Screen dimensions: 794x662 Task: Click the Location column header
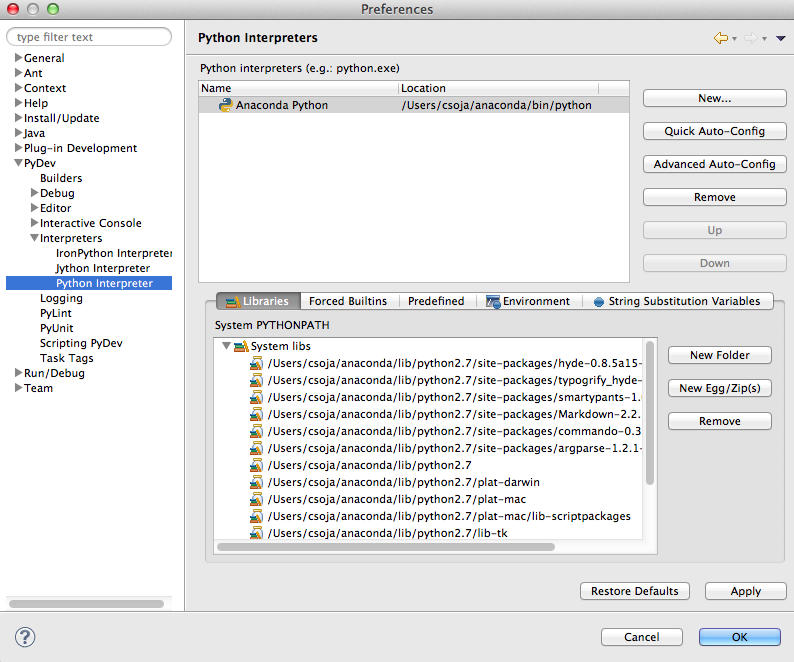click(x=498, y=88)
